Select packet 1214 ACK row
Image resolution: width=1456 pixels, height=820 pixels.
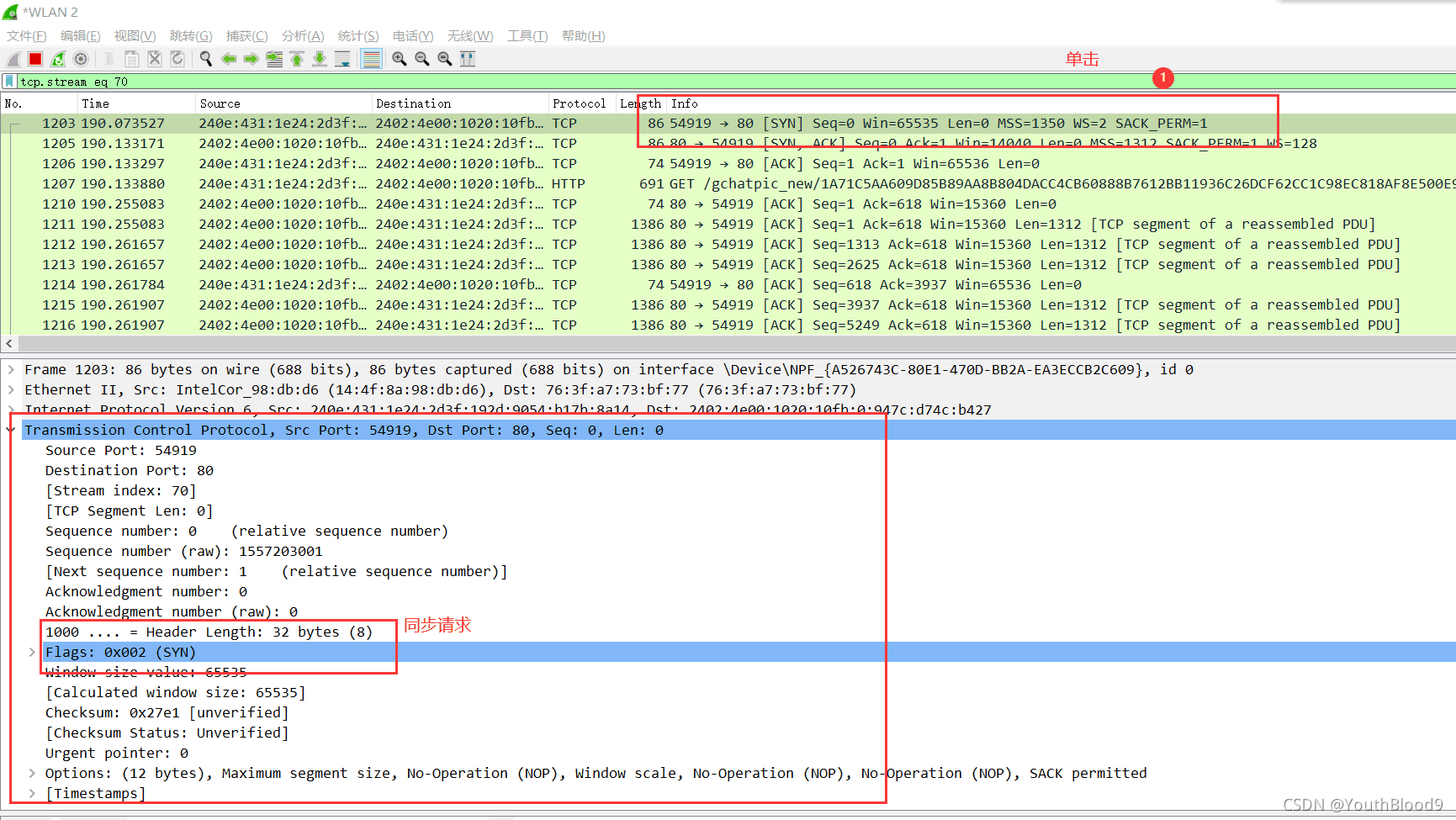(x=728, y=284)
